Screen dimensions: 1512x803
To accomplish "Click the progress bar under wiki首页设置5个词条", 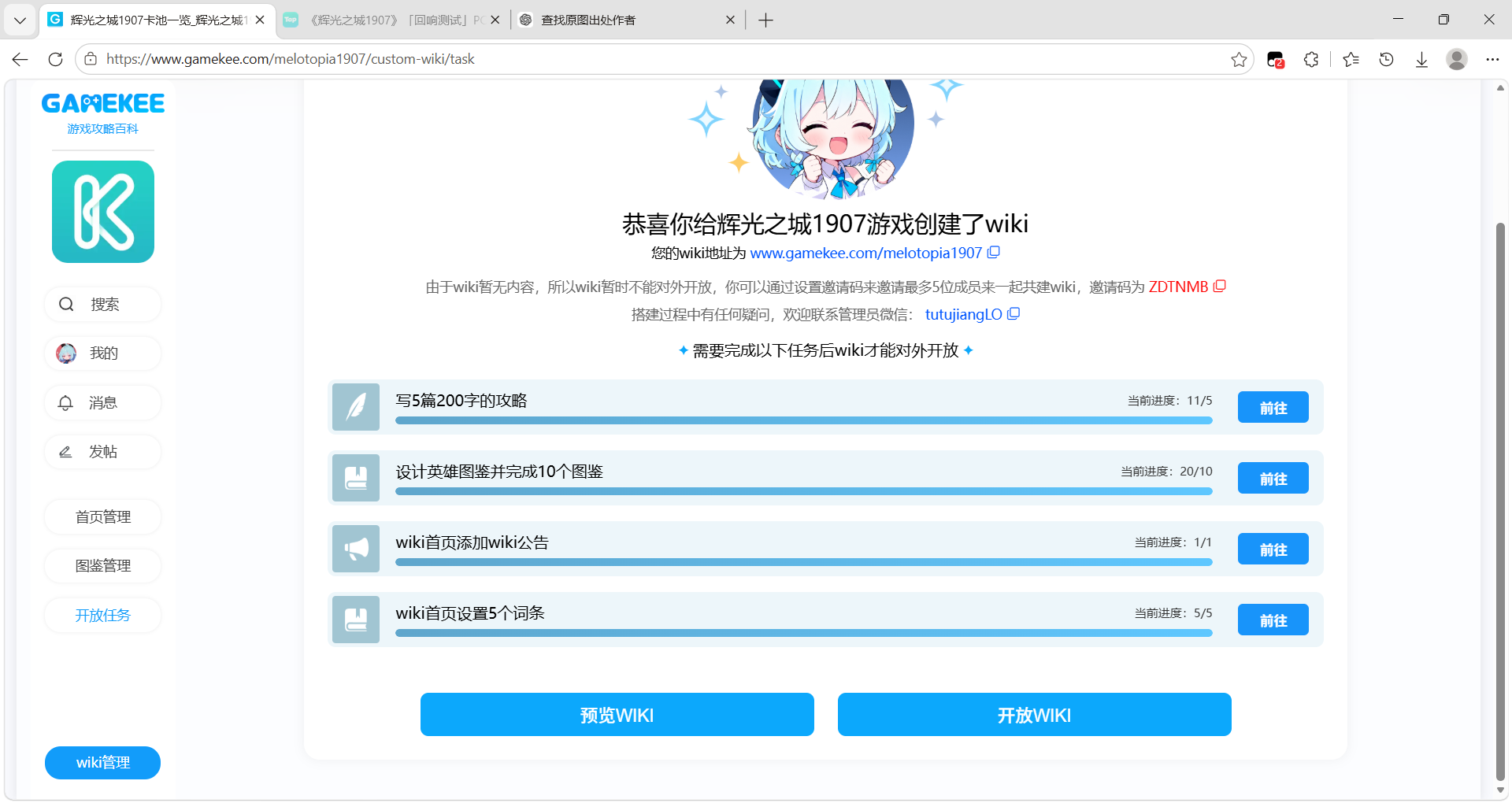I will click(x=804, y=634).
